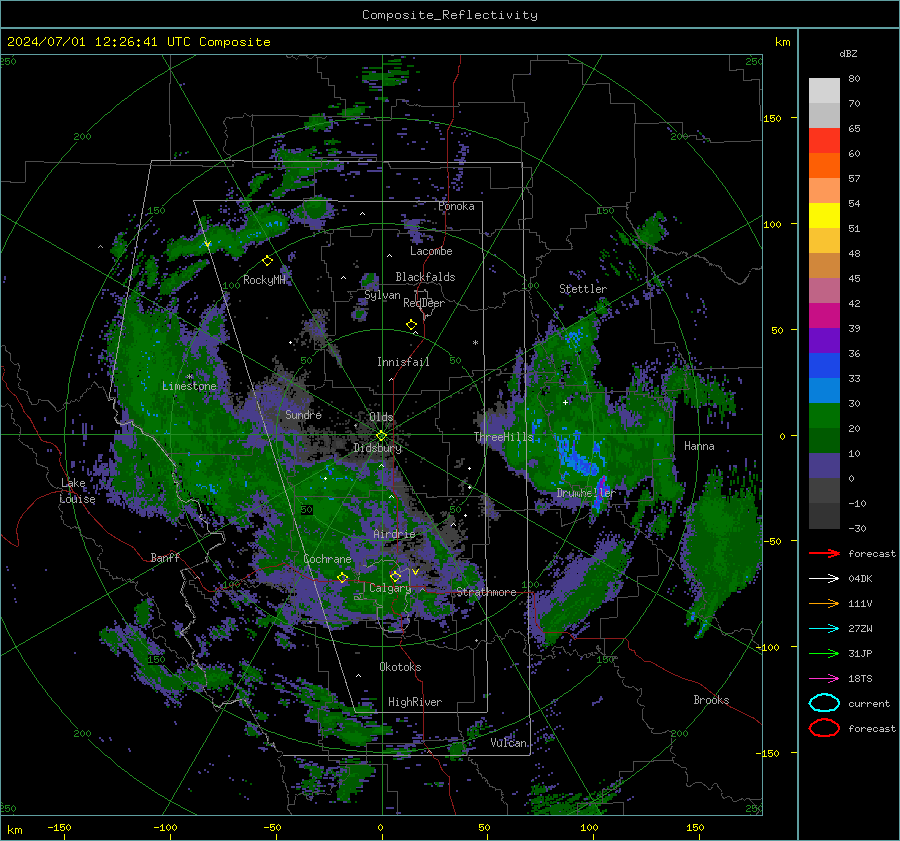Viewport: 900px width, 841px height.
Task: Click the Innisfail city label
Action: [403, 362]
